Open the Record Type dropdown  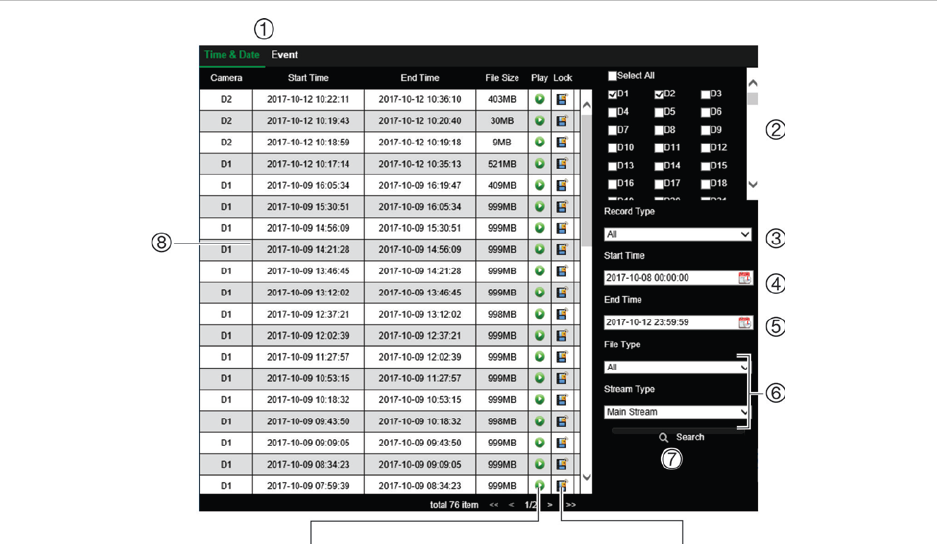677,234
